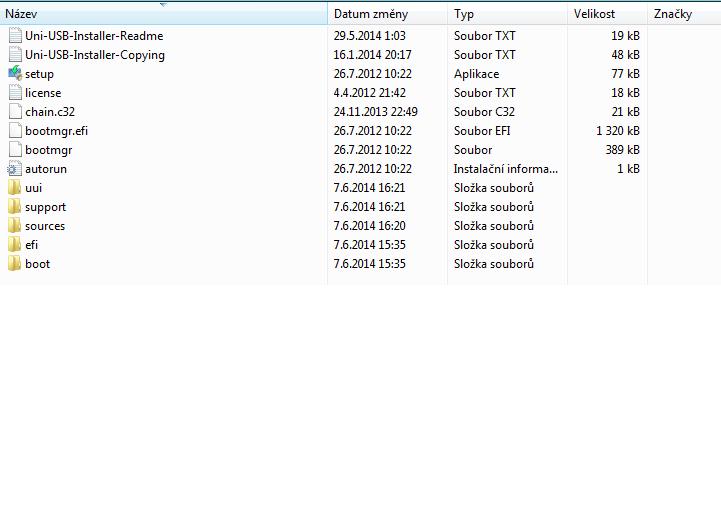This screenshot has width=721, height=512.
Task: Sort files by Název column header
Action: click(x=22, y=14)
